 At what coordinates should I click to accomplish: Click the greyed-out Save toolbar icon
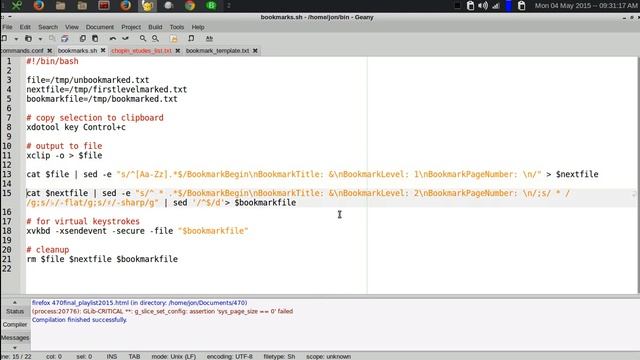pyautogui.click(x=52, y=38)
